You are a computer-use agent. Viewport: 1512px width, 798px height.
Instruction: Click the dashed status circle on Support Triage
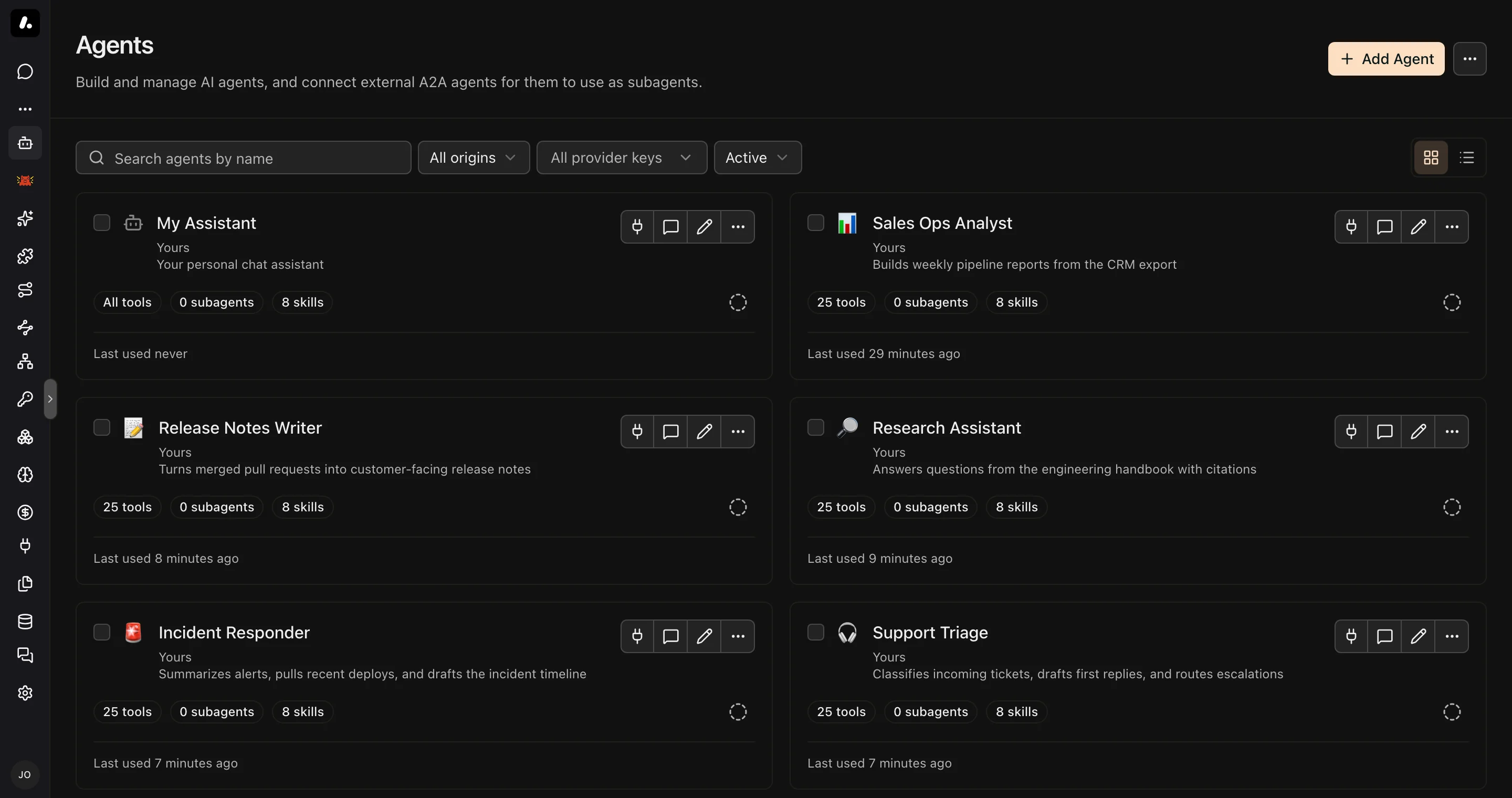[x=1452, y=712]
